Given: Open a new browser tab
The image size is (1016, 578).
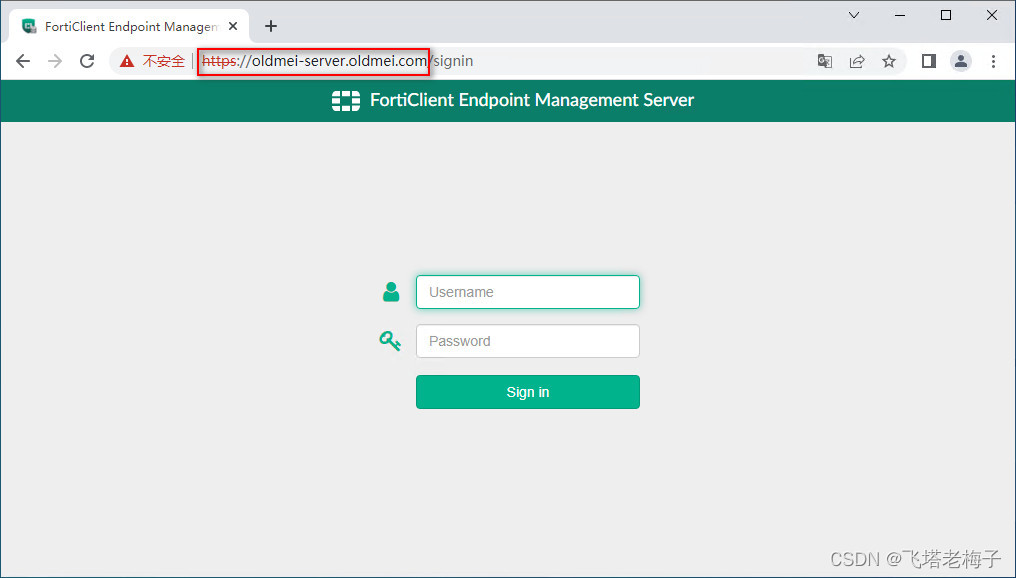Looking at the screenshot, I should [x=270, y=25].
